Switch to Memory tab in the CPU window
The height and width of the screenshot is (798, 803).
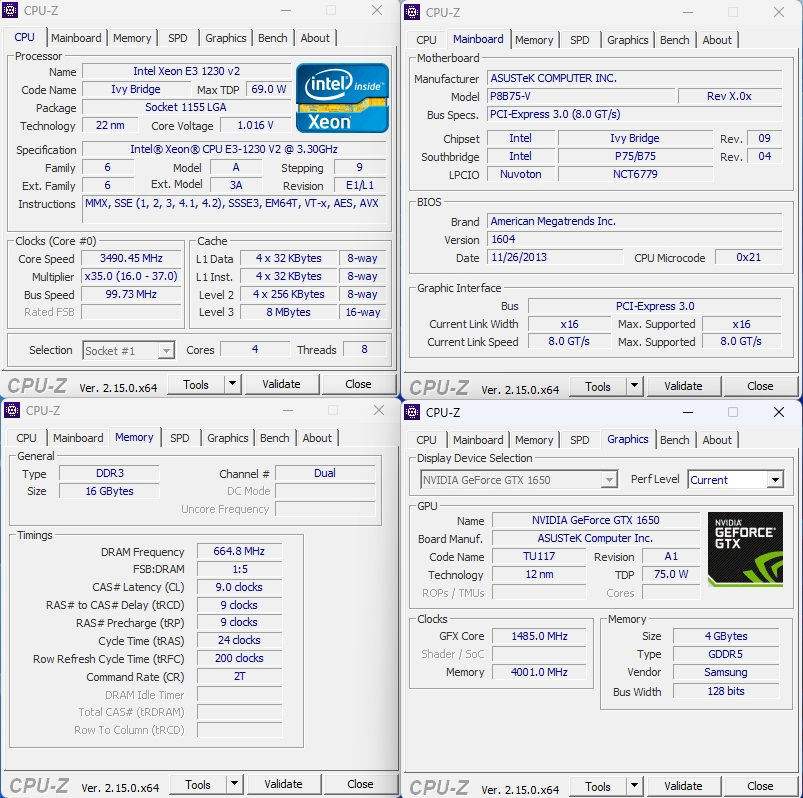click(x=132, y=38)
